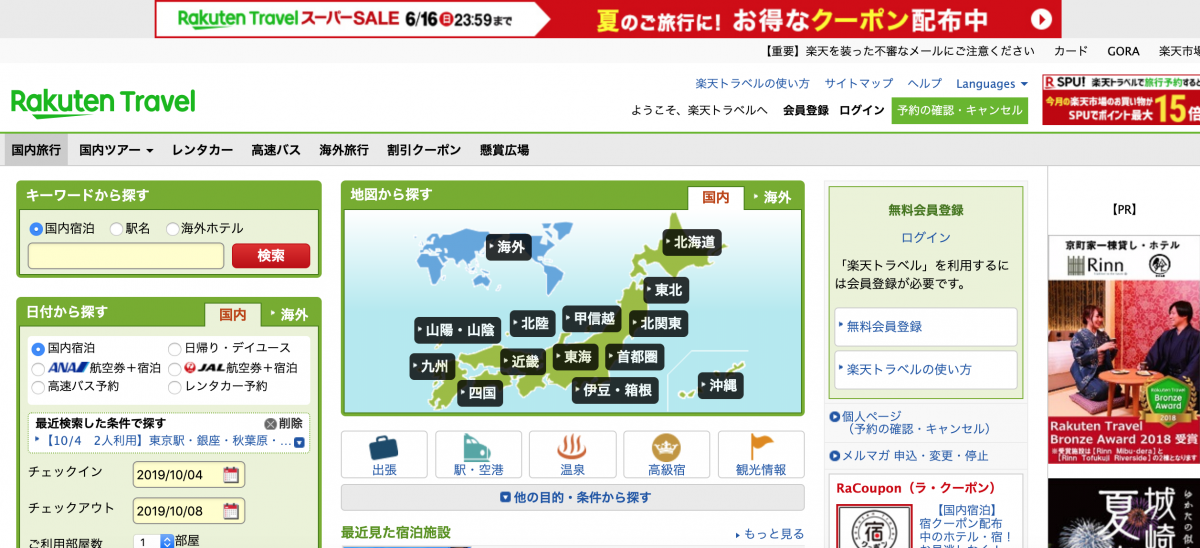Select レンタカー予約 radio button

pos(174,386)
